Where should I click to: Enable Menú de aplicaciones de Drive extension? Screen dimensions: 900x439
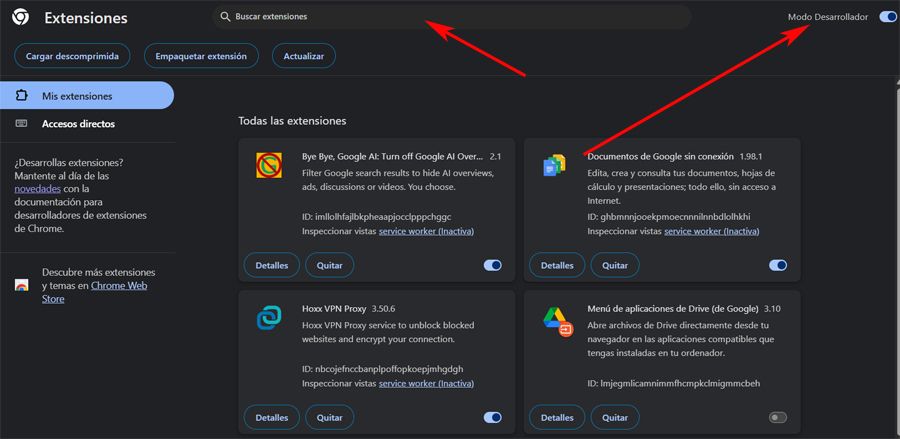pos(778,417)
